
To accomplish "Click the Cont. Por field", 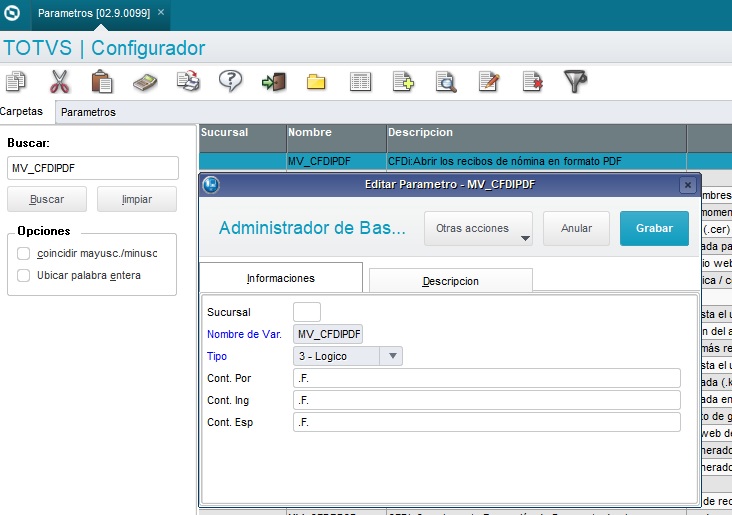I will 487,378.
